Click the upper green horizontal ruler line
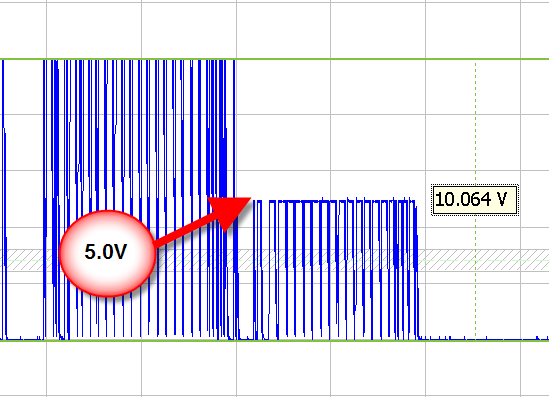Image resolution: width=549 pixels, height=397 pixels. [274, 59]
